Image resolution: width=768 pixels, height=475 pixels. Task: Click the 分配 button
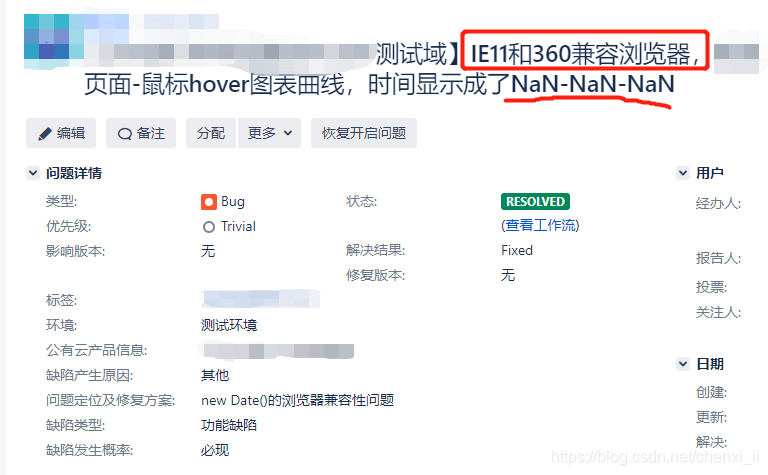(x=211, y=133)
